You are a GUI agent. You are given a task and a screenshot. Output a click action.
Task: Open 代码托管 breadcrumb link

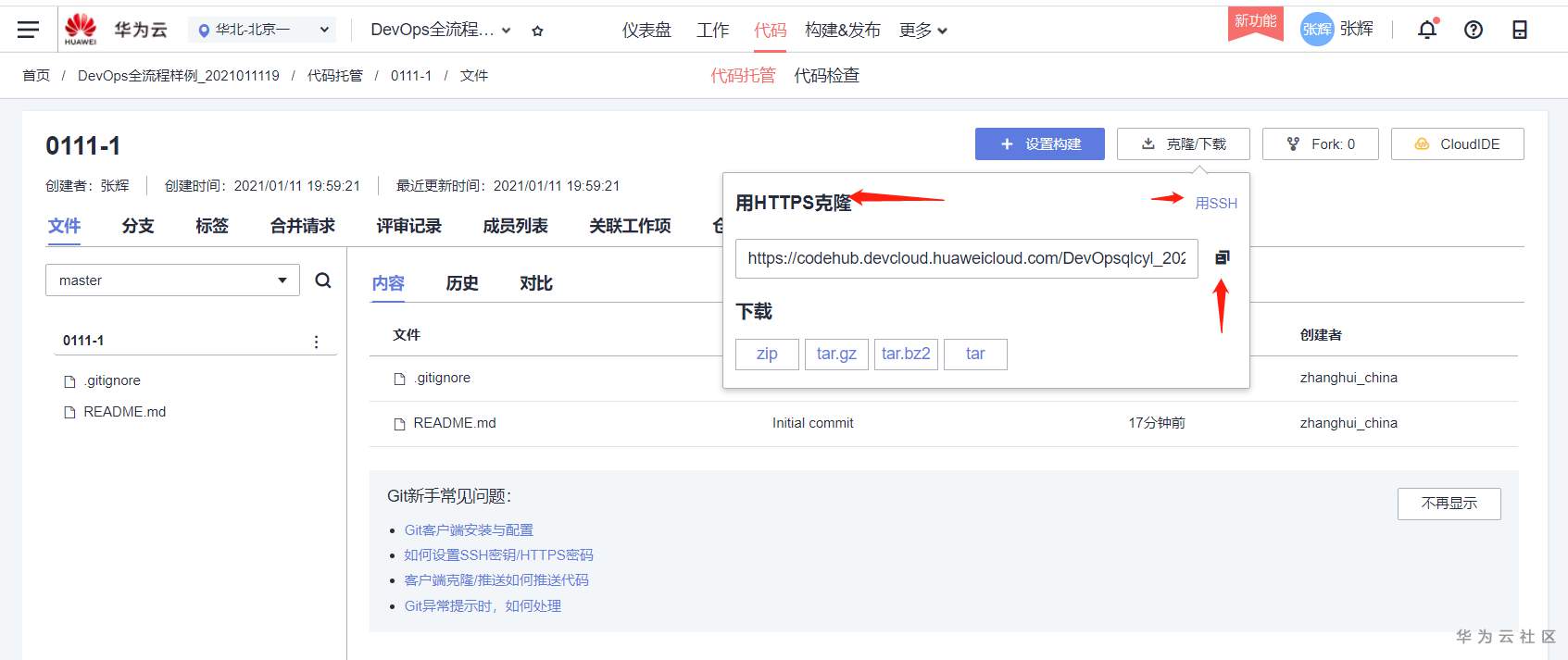coord(335,76)
